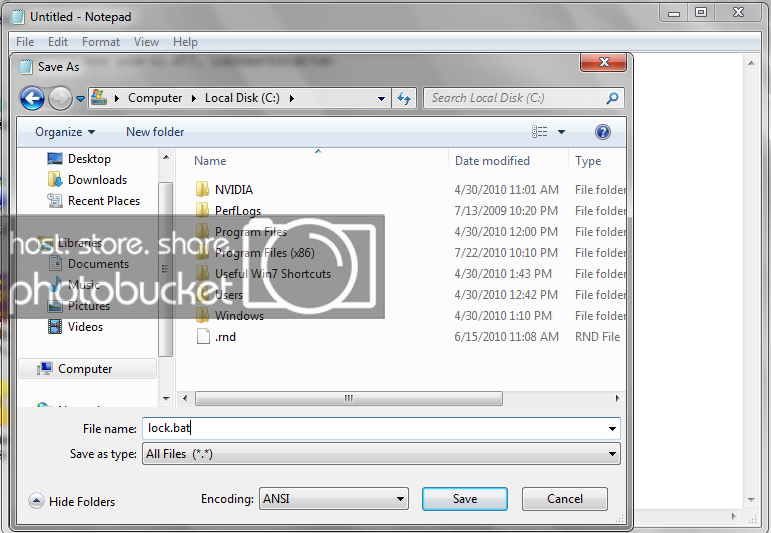Select the Useful Win7 Shortcuts folder
The height and width of the screenshot is (533, 771).
[x=273, y=274]
